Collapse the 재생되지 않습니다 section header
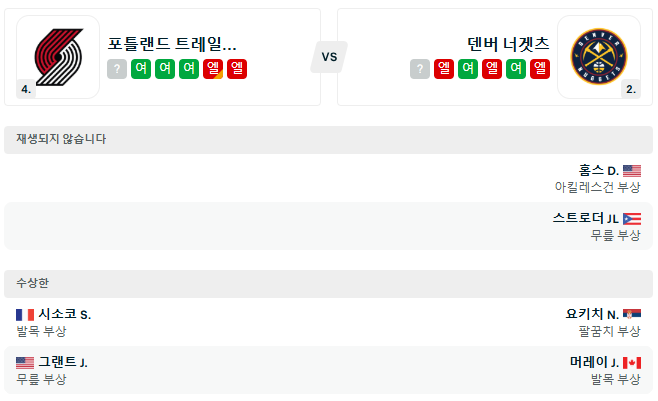This screenshot has width=658, height=401. coord(329,139)
